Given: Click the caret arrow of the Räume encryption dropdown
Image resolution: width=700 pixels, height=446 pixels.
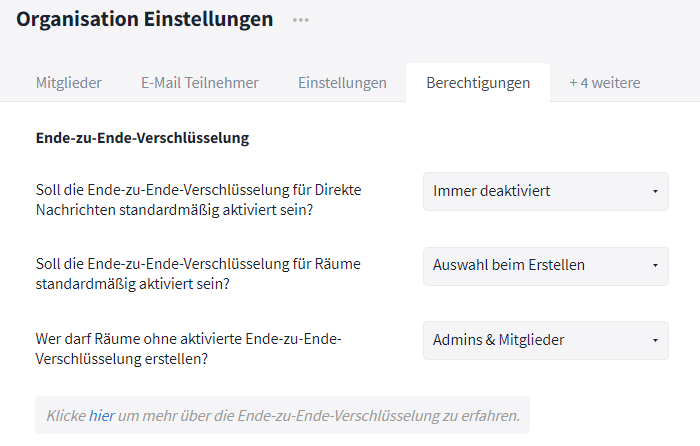Looking at the screenshot, I should (654, 266).
